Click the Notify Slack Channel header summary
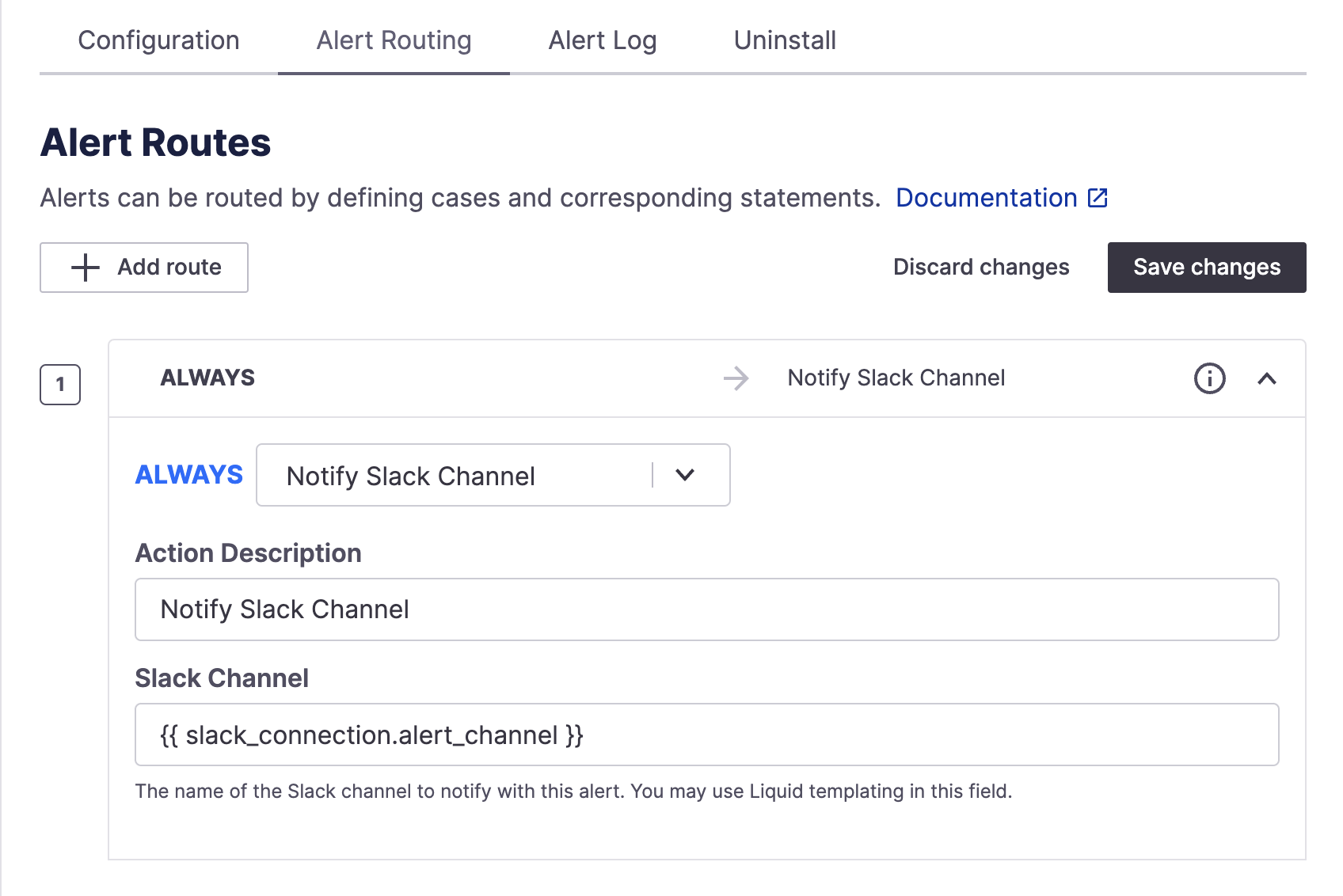This screenshot has height=896, width=1343. tap(896, 378)
